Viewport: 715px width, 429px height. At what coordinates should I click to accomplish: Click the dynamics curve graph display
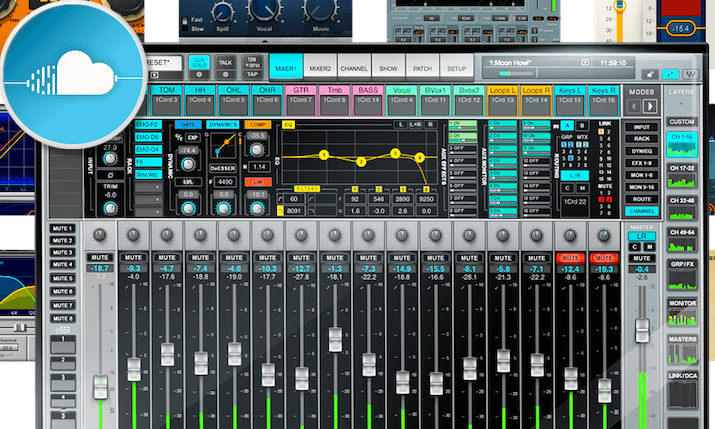(x=223, y=146)
